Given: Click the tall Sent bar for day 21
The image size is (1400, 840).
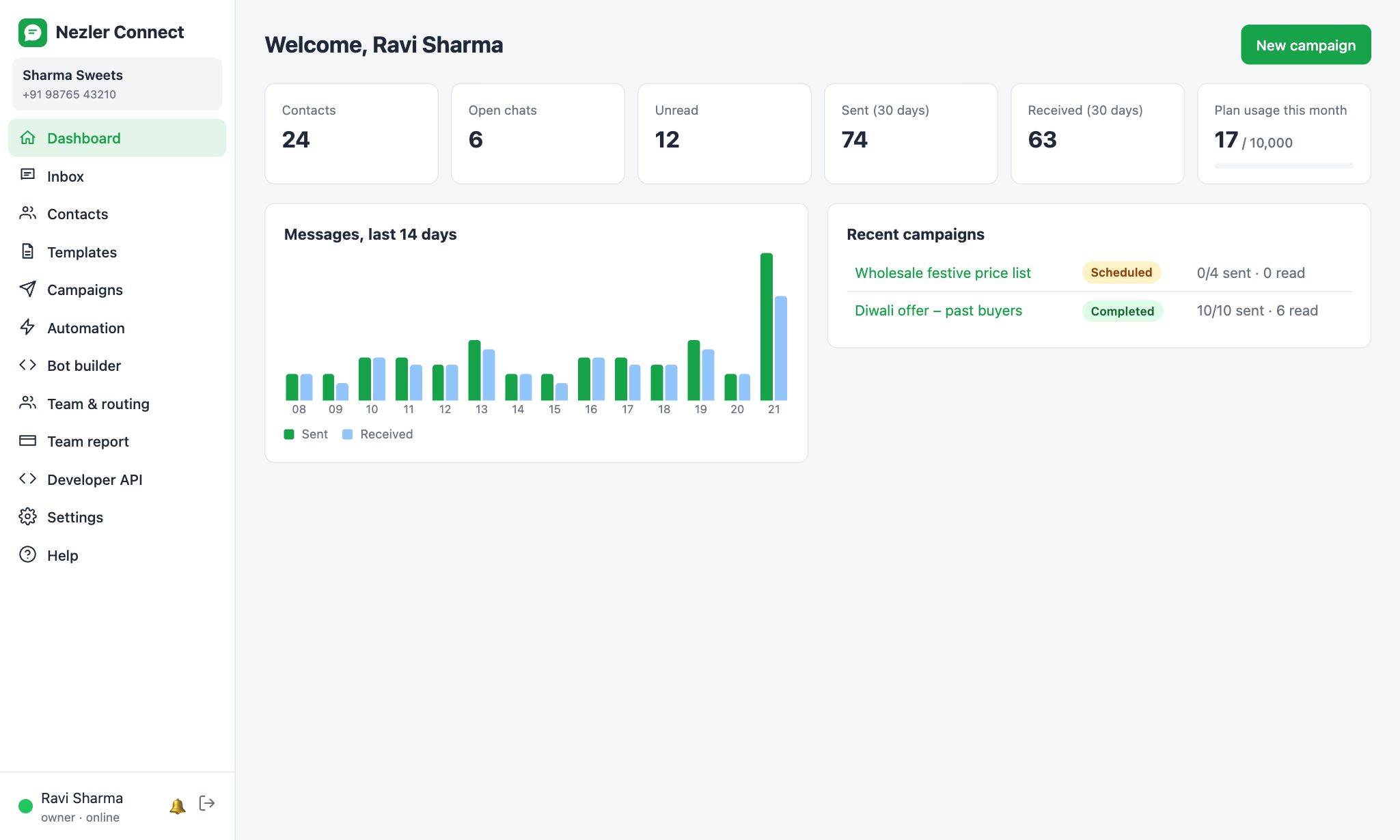Looking at the screenshot, I should click(x=767, y=326).
